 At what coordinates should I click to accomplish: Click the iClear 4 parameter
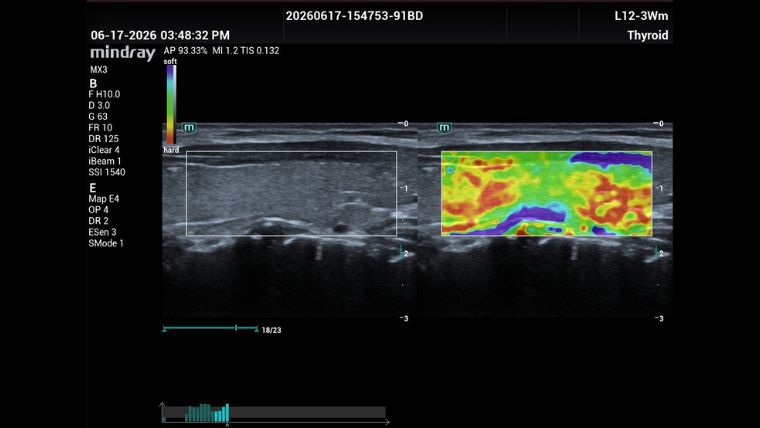pyautogui.click(x=104, y=150)
